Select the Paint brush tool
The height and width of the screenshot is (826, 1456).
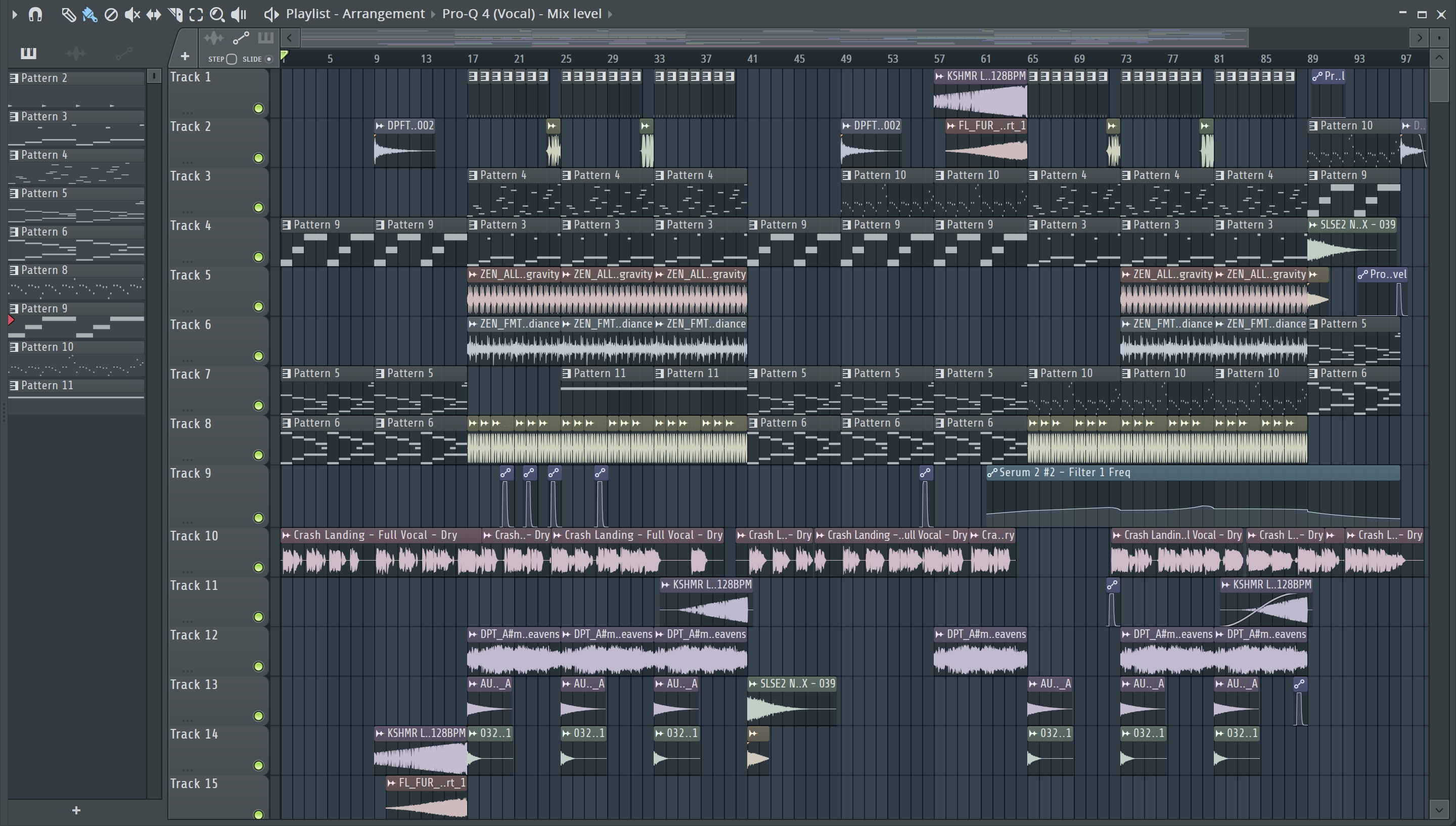pyautogui.click(x=89, y=14)
